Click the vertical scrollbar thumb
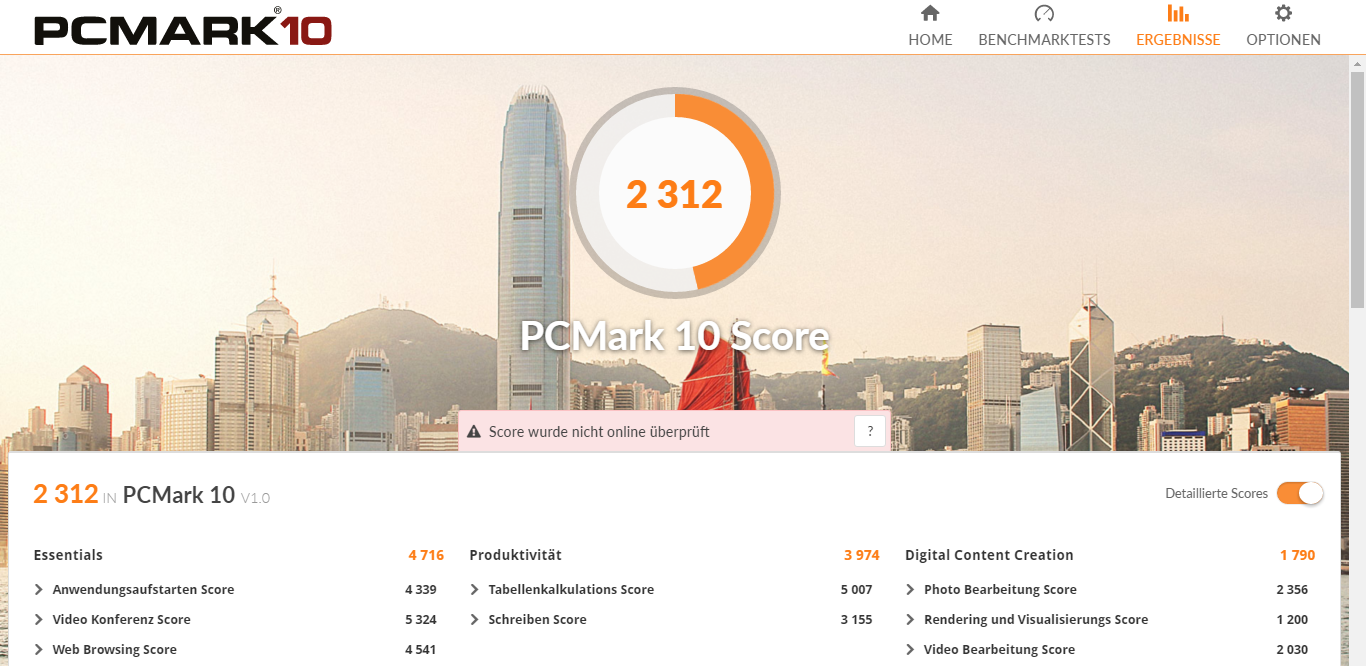This screenshot has width=1366, height=666. click(x=1357, y=190)
